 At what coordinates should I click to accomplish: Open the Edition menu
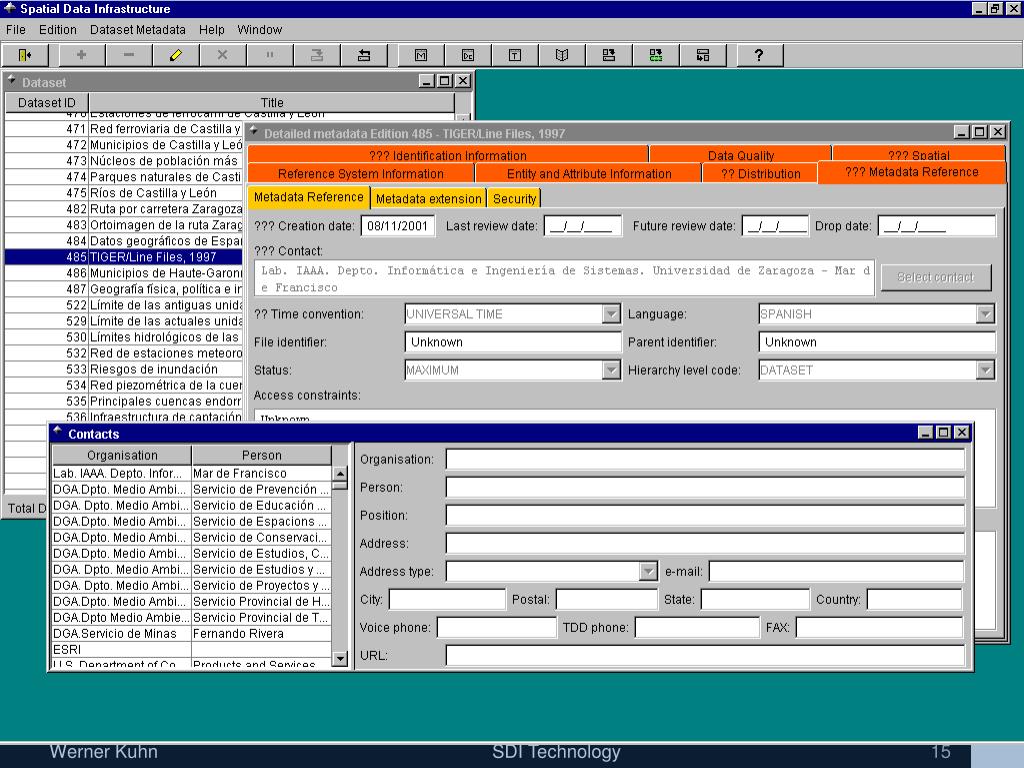57,30
